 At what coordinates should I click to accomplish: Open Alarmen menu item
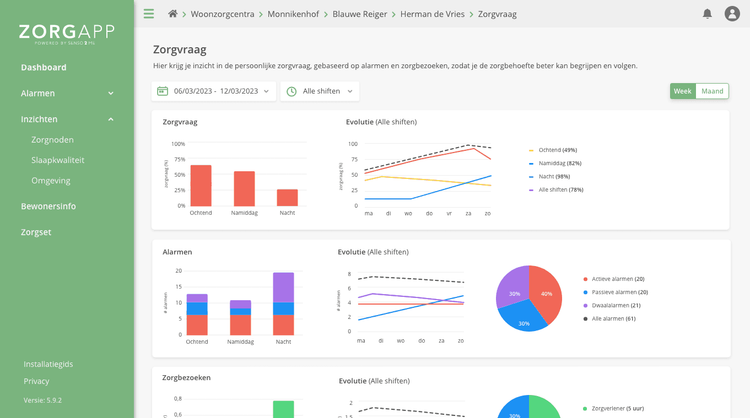click(x=38, y=93)
